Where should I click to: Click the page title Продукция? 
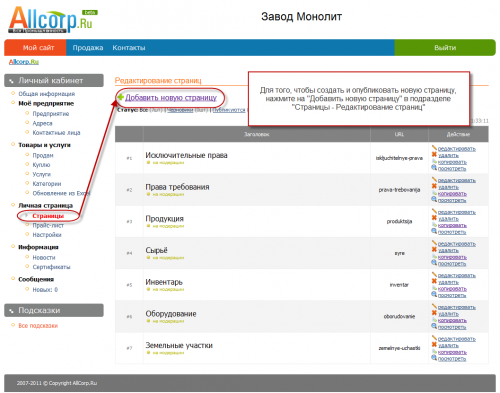[164, 219]
